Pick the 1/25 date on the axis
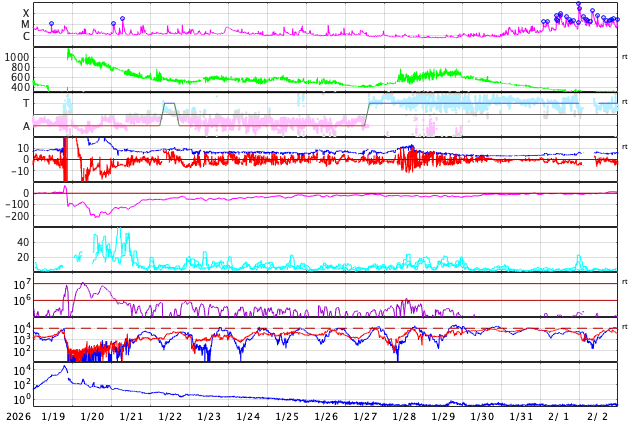Image resolution: width=634 pixels, height=424 pixels. pyautogui.click(x=287, y=416)
